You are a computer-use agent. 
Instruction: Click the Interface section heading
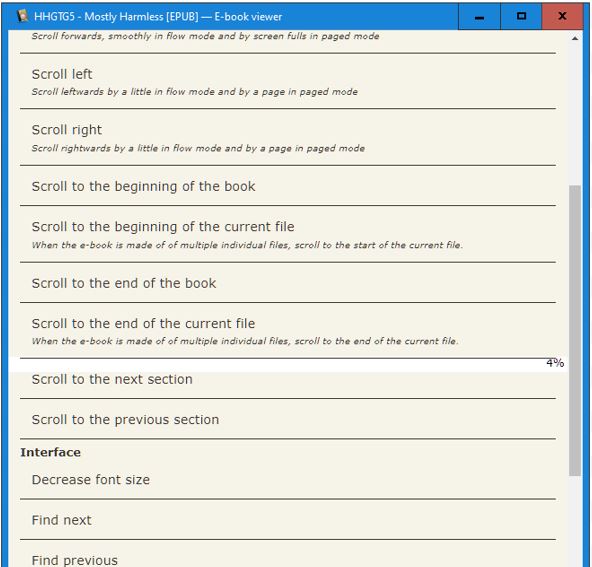point(51,452)
